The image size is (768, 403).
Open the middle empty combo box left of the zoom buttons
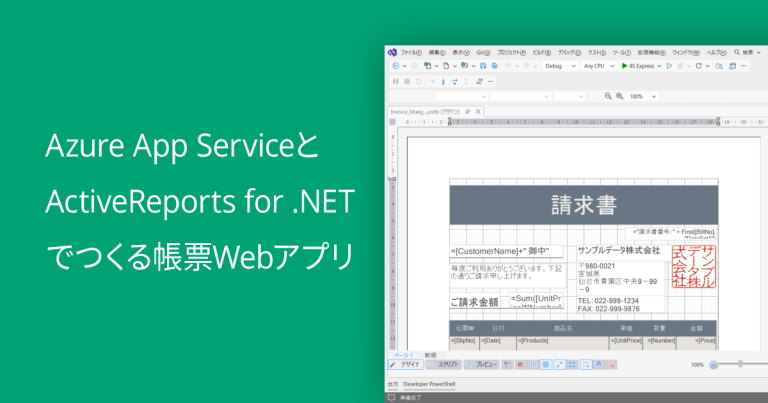tap(520, 97)
